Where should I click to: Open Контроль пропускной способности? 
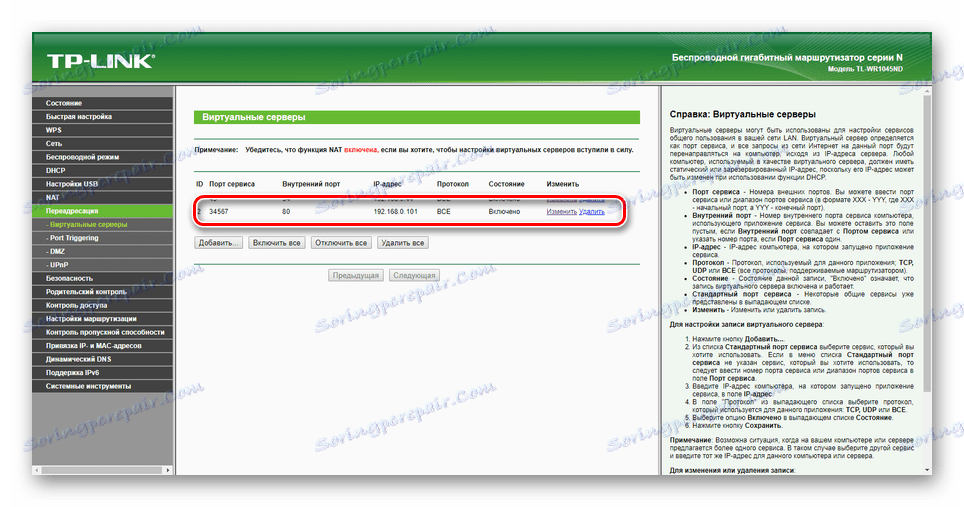(x=103, y=332)
